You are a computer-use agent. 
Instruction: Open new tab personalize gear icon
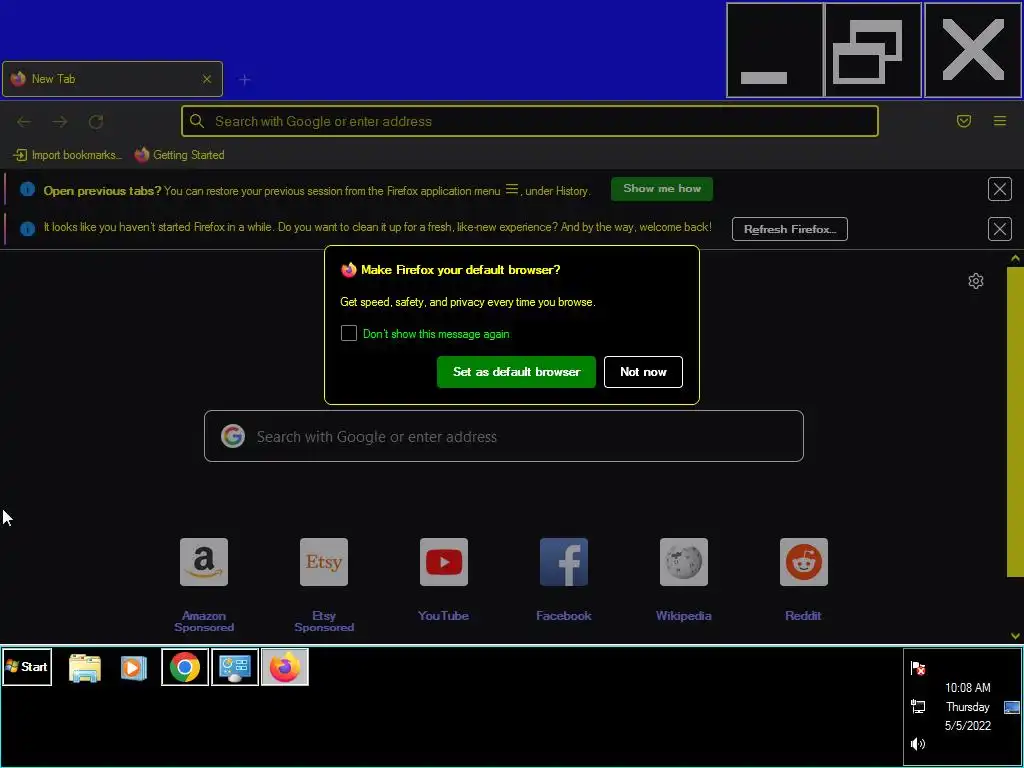(x=976, y=281)
